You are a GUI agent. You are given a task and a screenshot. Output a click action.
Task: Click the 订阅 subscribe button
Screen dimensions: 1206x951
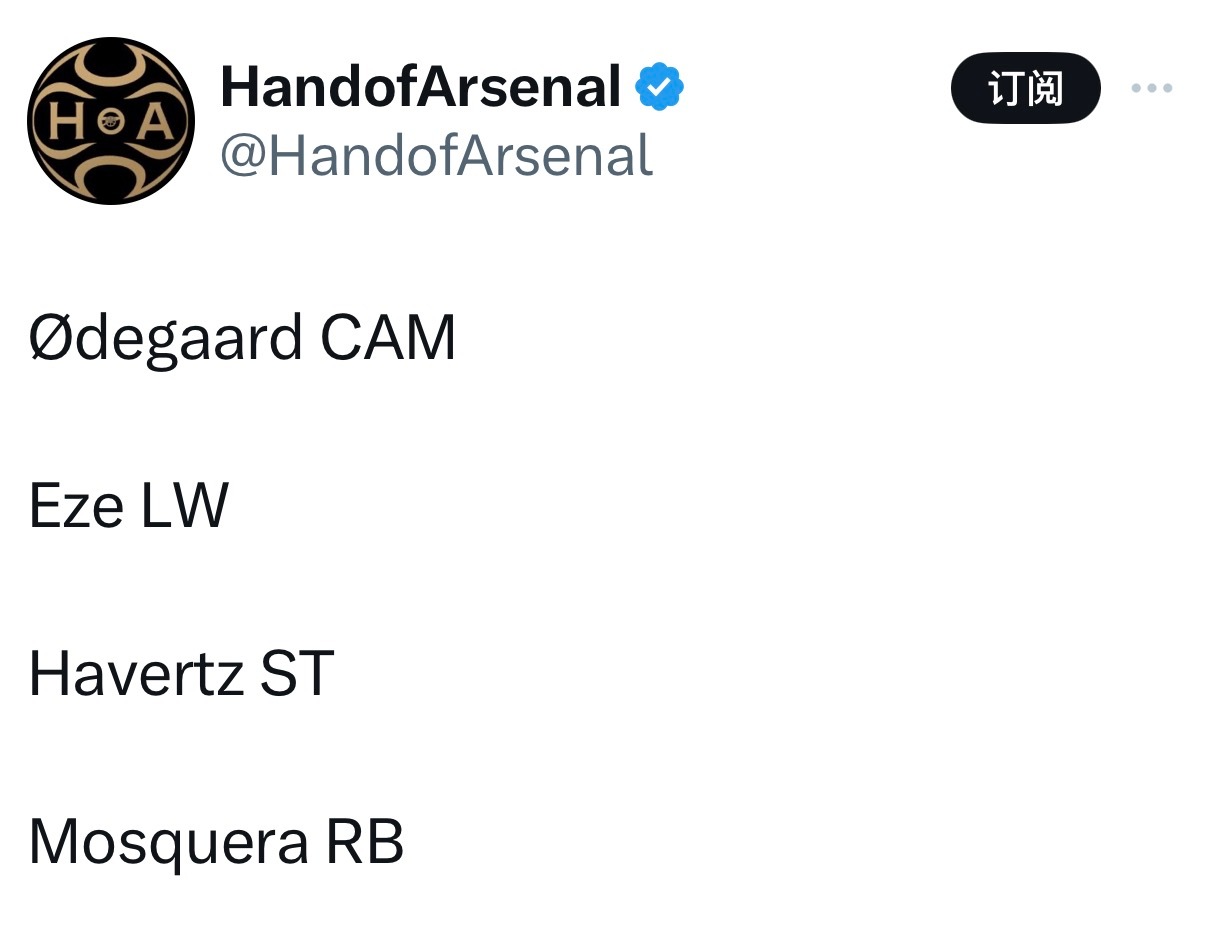coord(1026,88)
